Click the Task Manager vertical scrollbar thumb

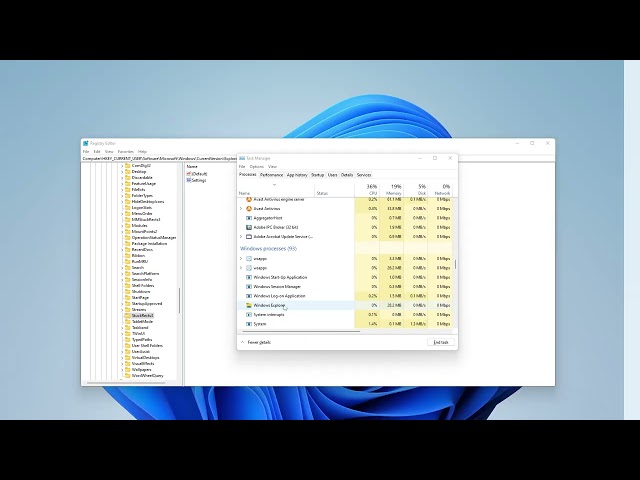[455, 264]
